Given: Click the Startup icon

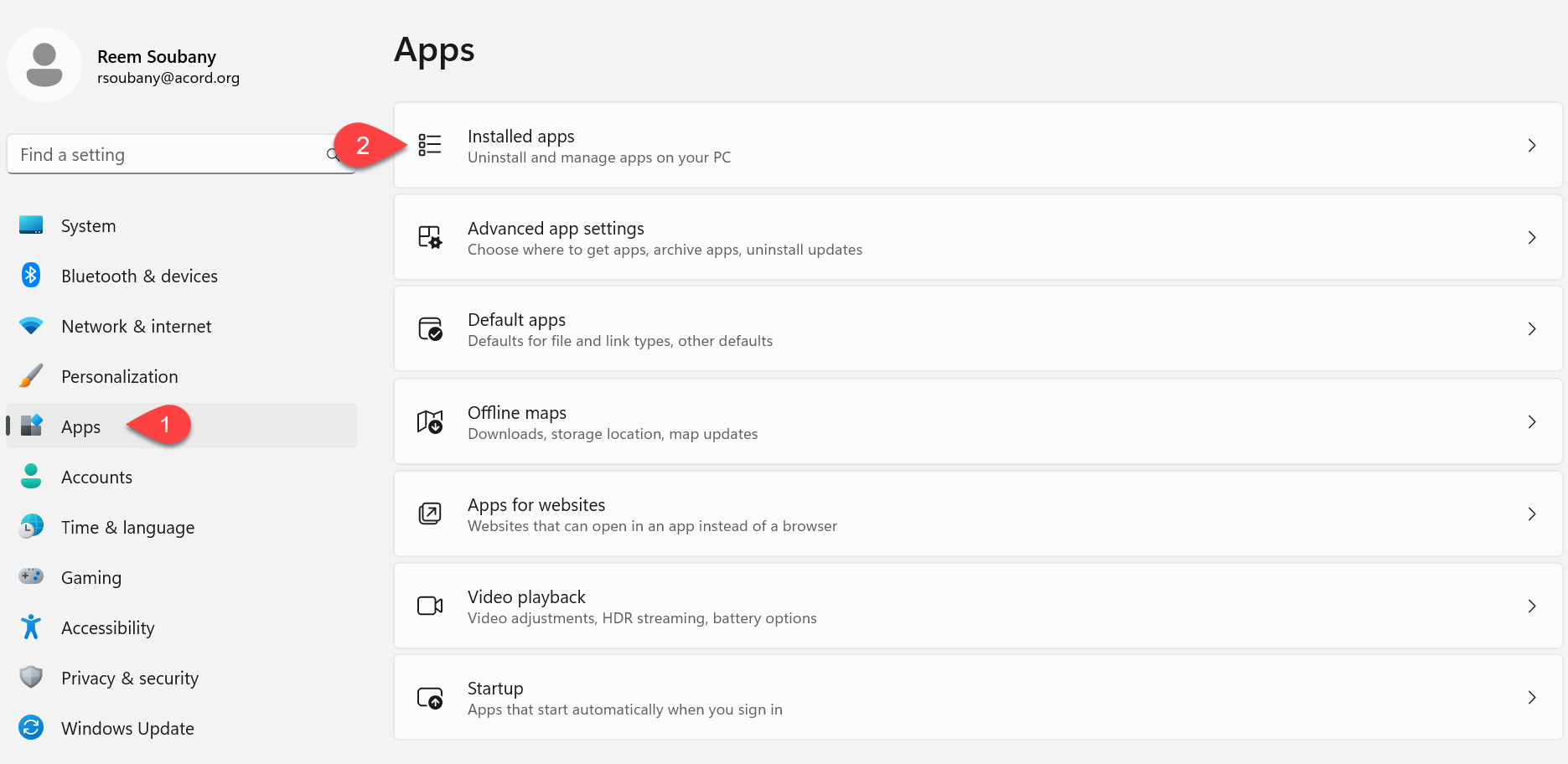Looking at the screenshot, I should (x=430, y=698).
